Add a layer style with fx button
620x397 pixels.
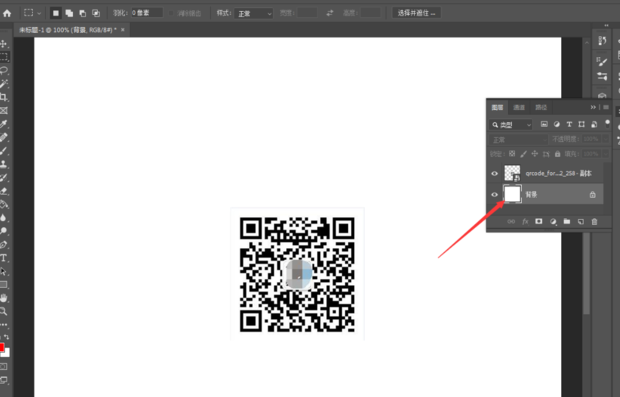525,221
